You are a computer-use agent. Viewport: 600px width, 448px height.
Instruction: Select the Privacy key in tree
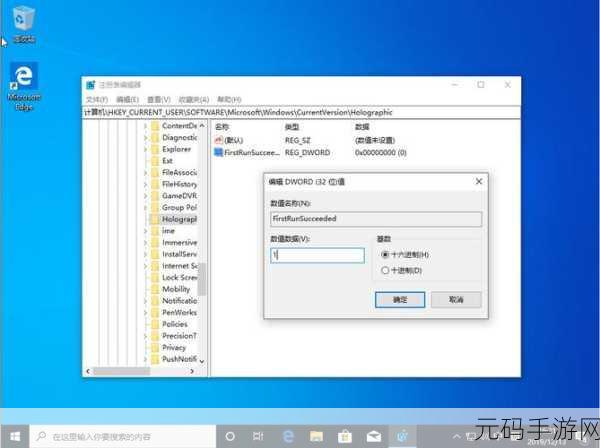(x=174, y=347)
